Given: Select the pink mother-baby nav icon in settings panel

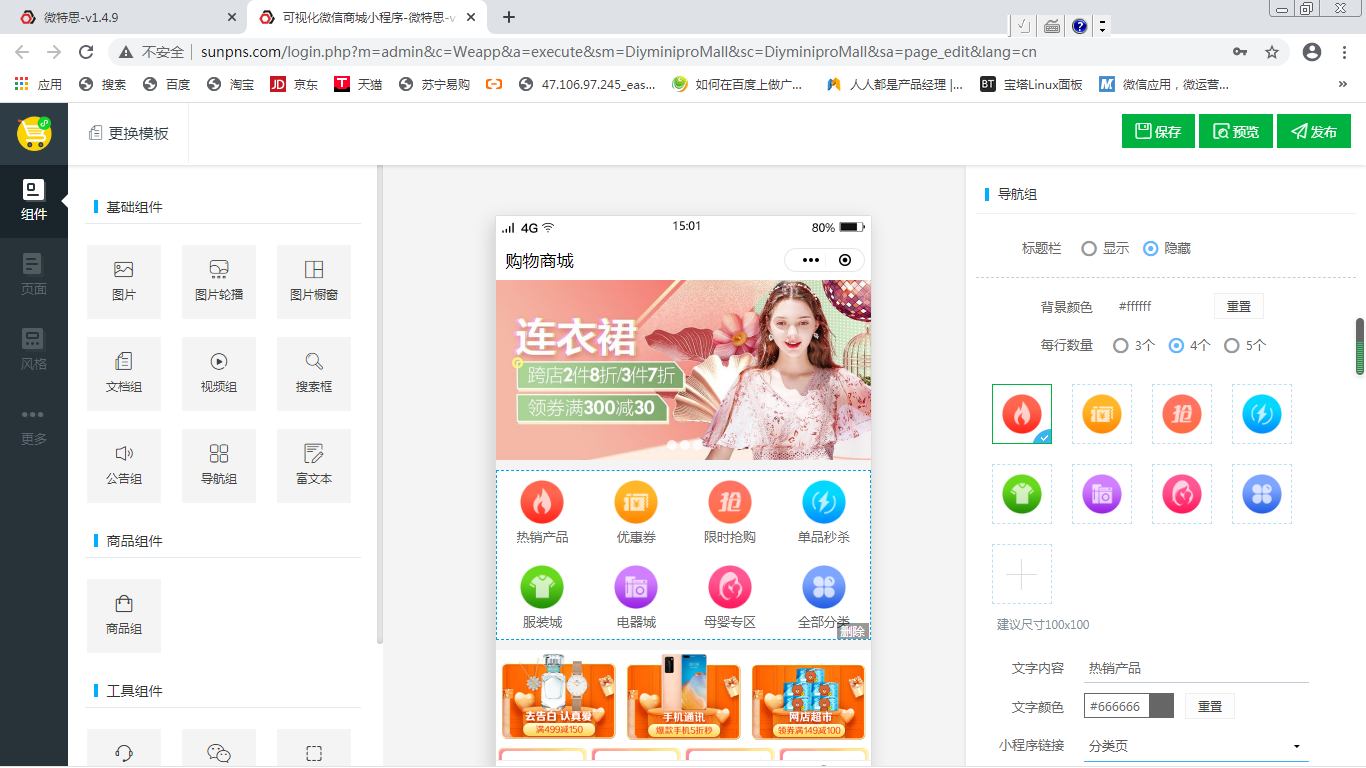Looking at the screenshot, I should 1182,494.
